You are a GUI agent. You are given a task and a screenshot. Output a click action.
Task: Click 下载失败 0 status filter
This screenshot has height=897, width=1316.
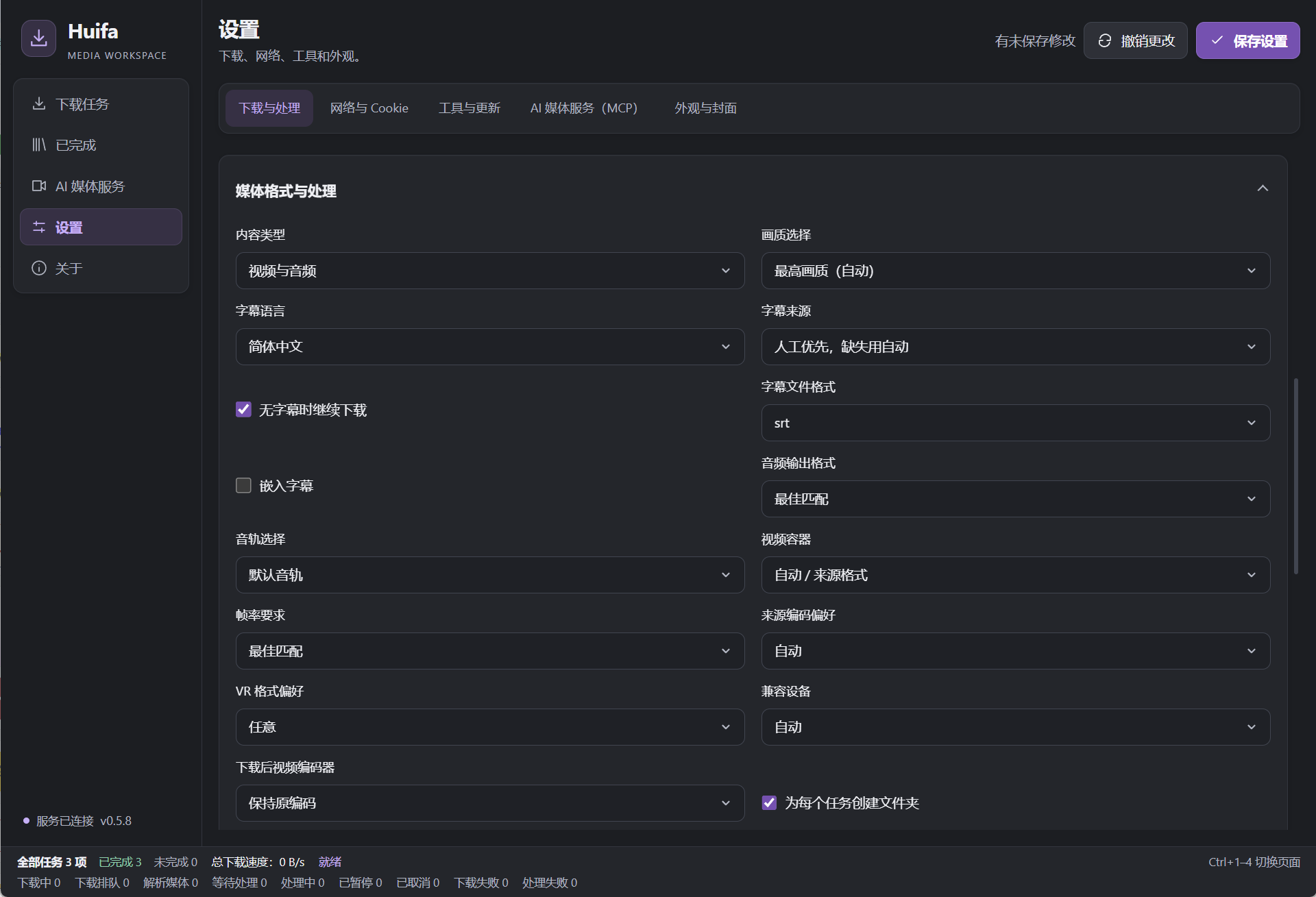481,883
